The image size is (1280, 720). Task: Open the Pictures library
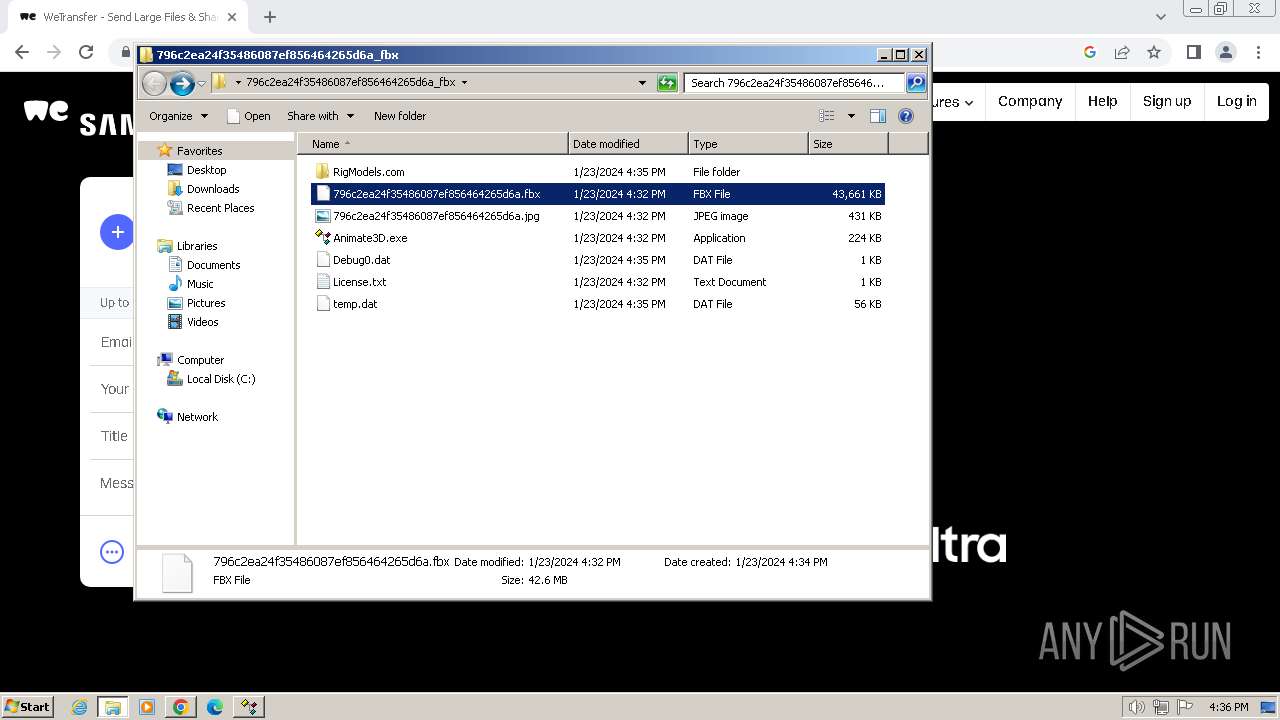(206, 303)
